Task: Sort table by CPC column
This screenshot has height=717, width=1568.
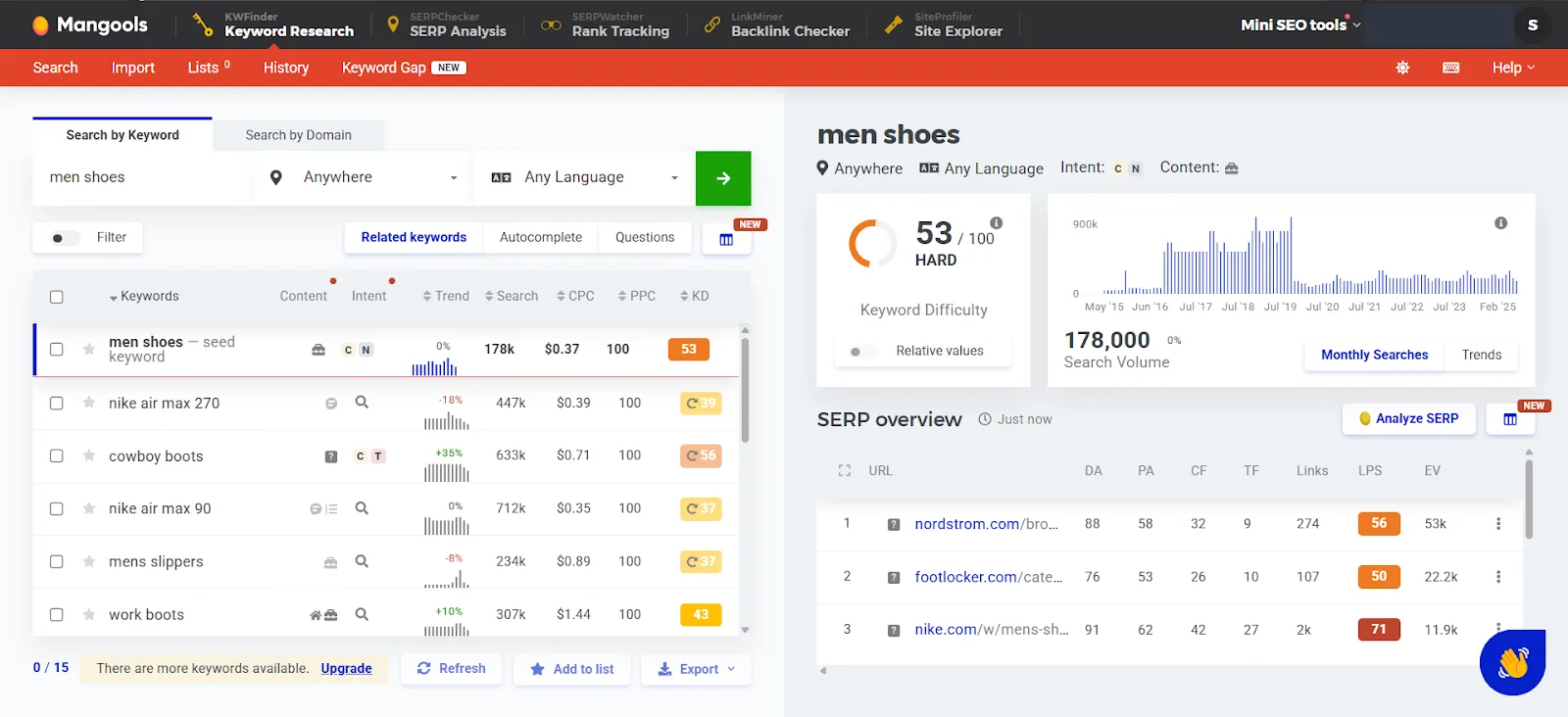Action: [575, 296]
